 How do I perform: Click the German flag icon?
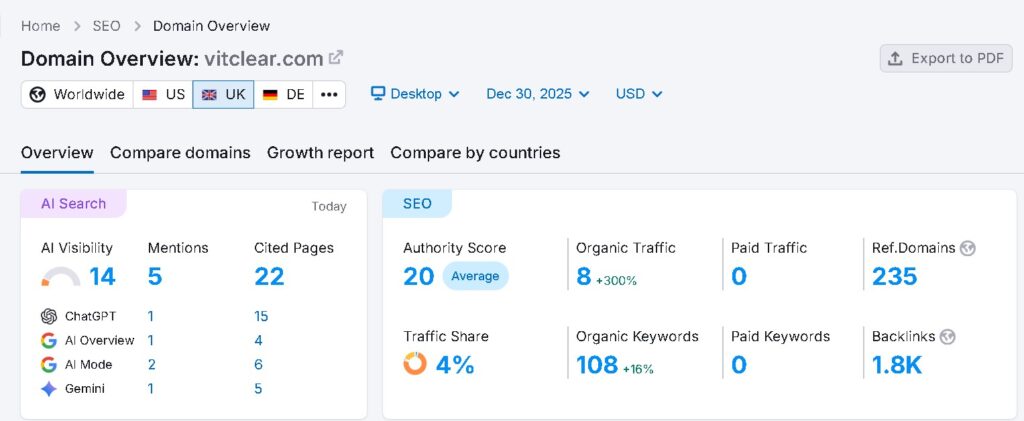[270, 95]
